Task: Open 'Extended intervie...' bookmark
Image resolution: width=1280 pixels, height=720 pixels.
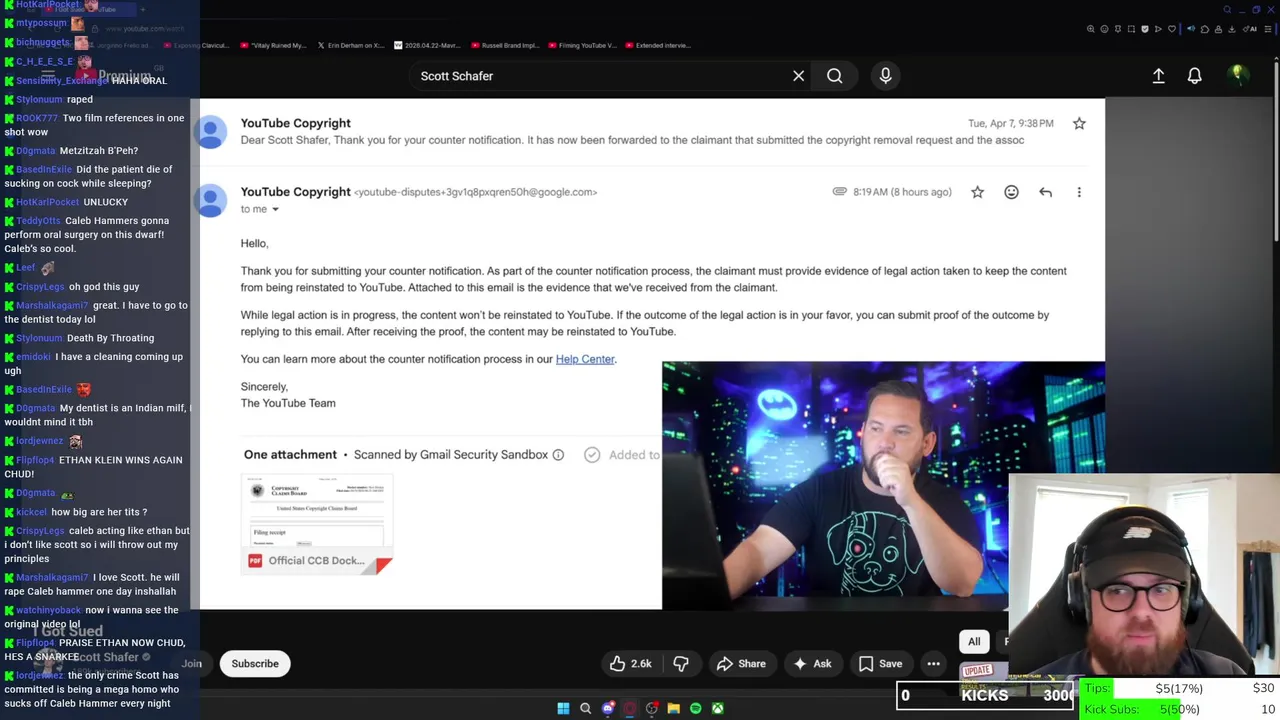Action: click(x=657, y=45)
